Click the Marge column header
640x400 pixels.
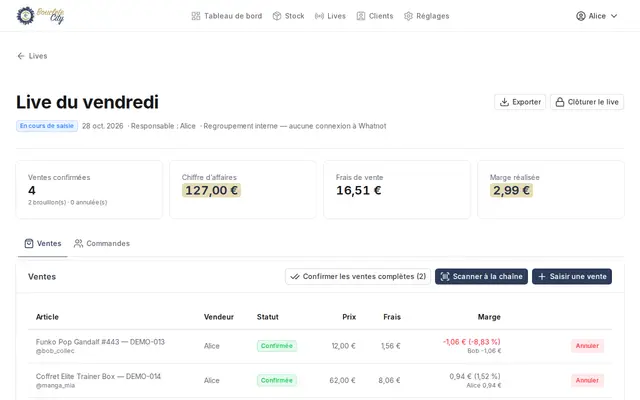click(x=489, y=317)
